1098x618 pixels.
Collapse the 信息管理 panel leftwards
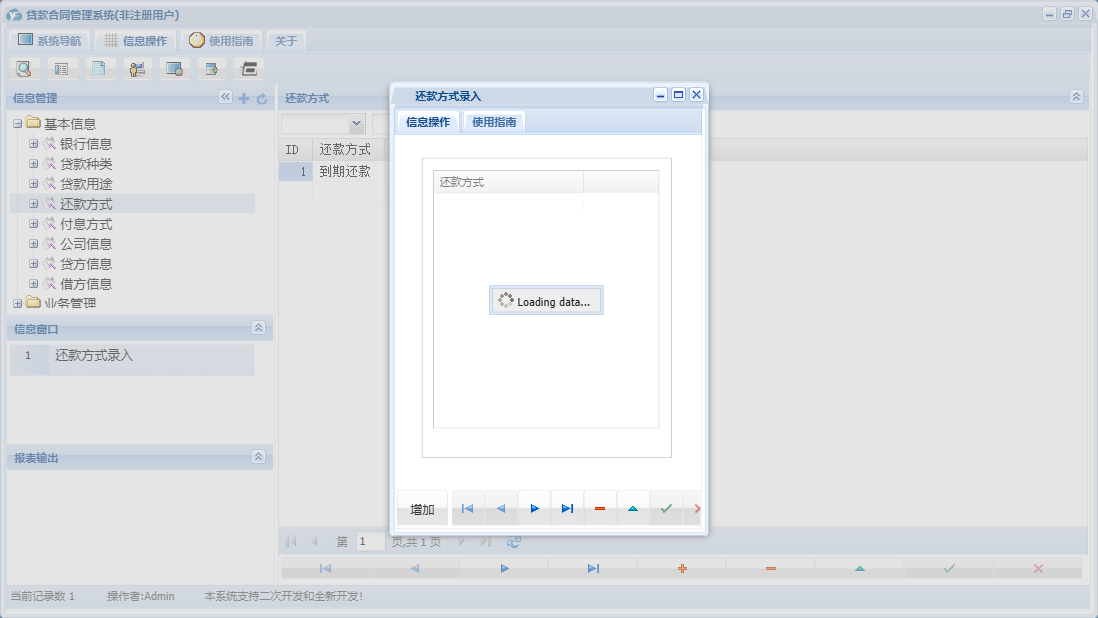point(225,97)
